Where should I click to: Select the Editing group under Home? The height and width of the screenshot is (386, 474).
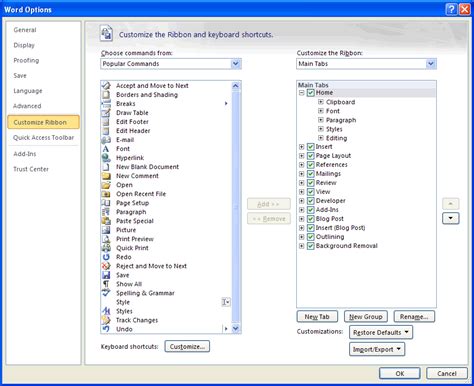click(x=336, y=138)
